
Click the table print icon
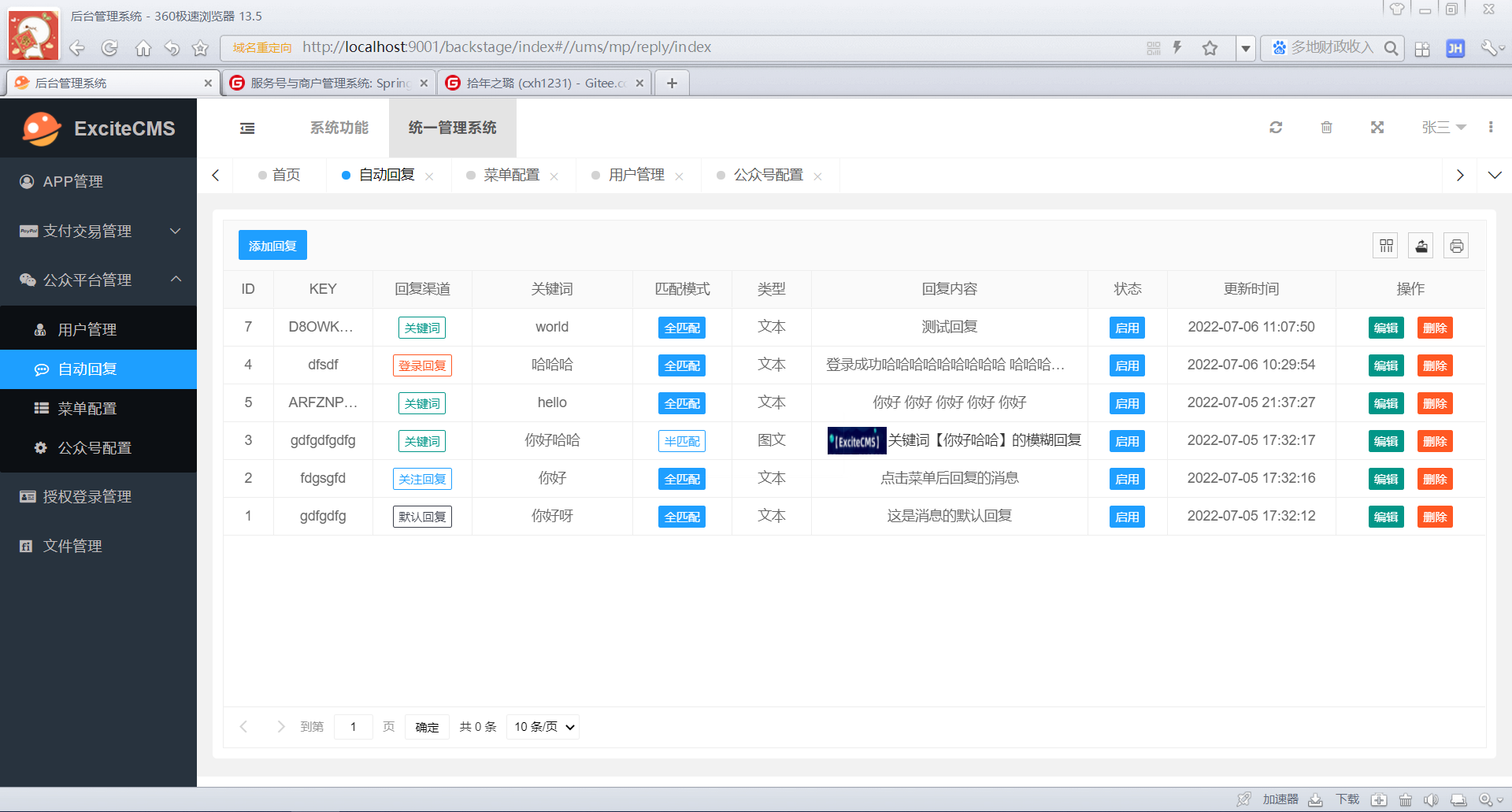(x=1456, y=246)
